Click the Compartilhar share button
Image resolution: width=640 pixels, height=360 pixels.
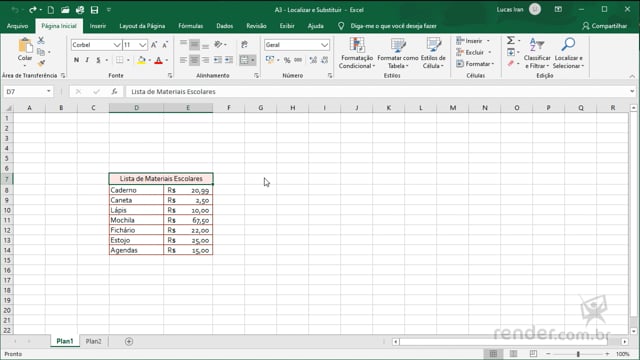[x=604, y=26]
